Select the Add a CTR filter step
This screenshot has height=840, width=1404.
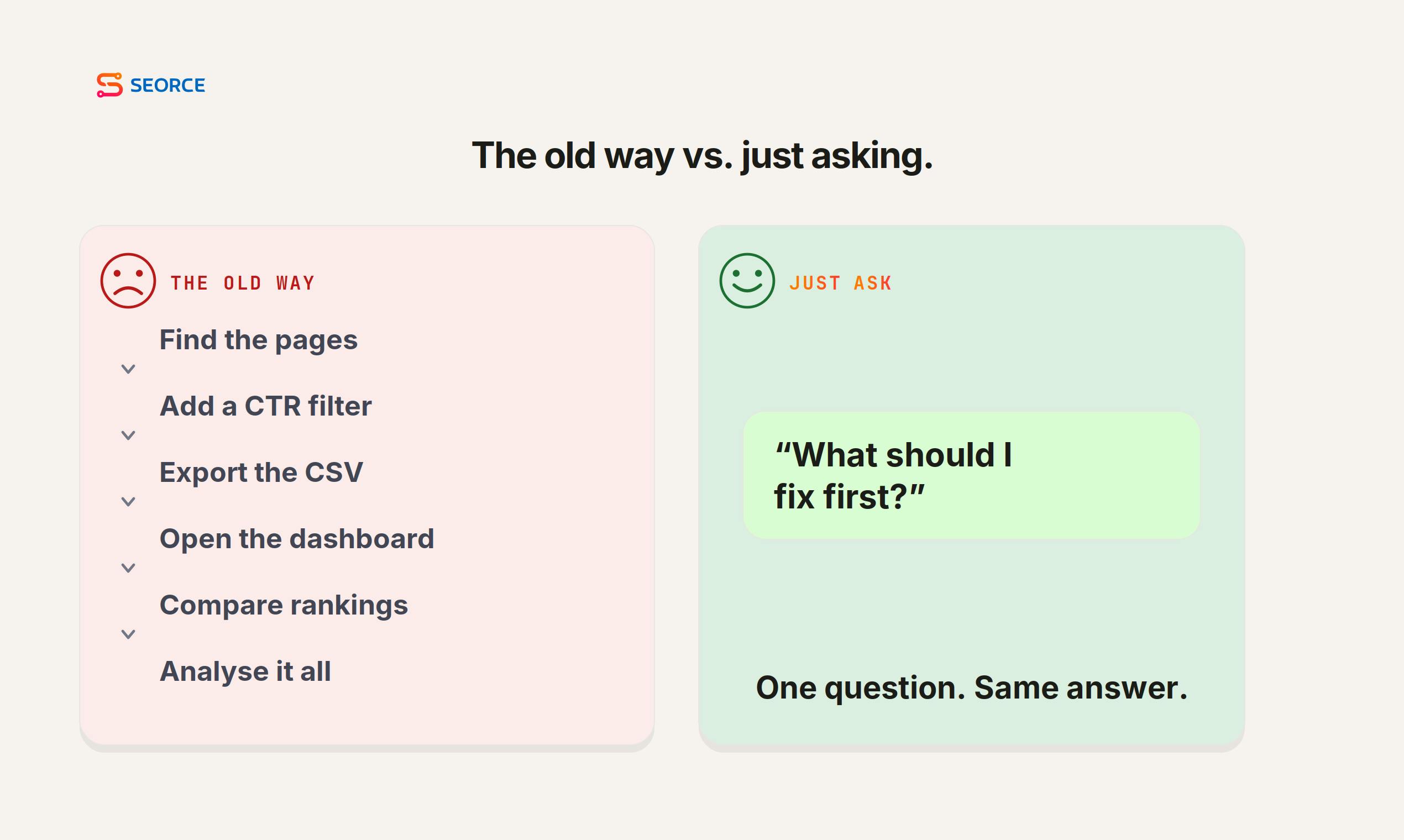(265, 406)
